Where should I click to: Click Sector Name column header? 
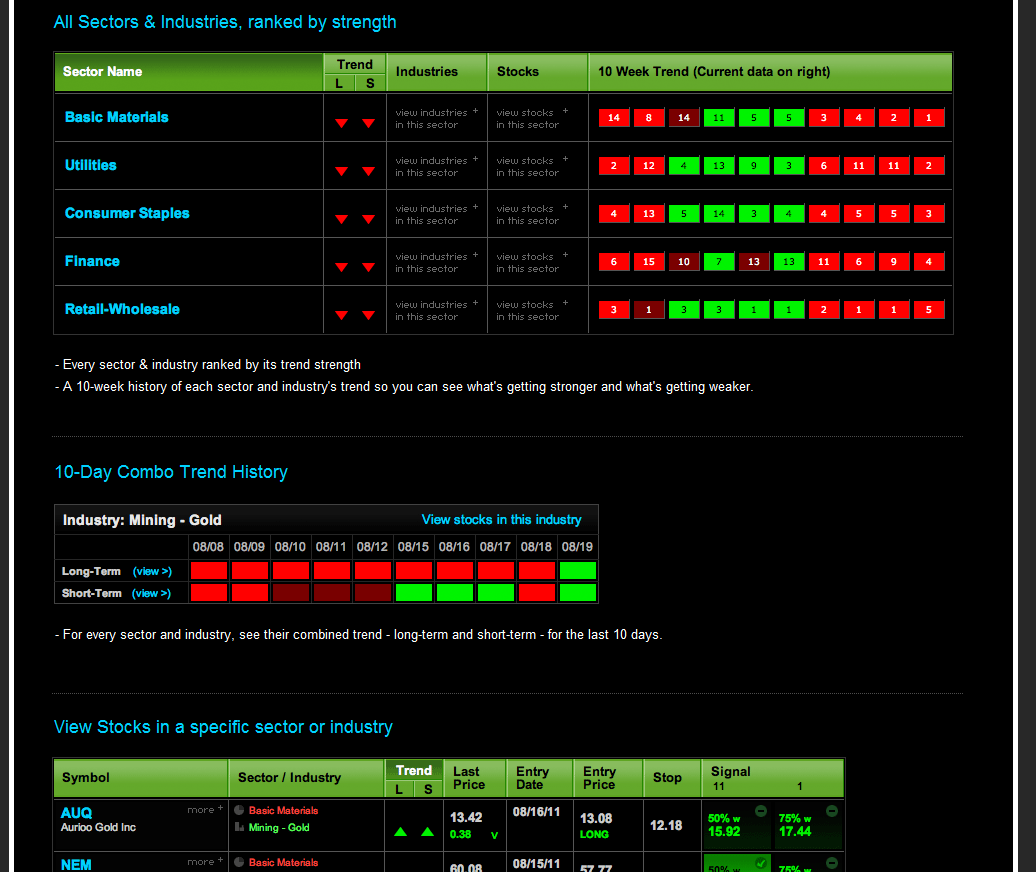pyautogui.click(x=189, y=72)
